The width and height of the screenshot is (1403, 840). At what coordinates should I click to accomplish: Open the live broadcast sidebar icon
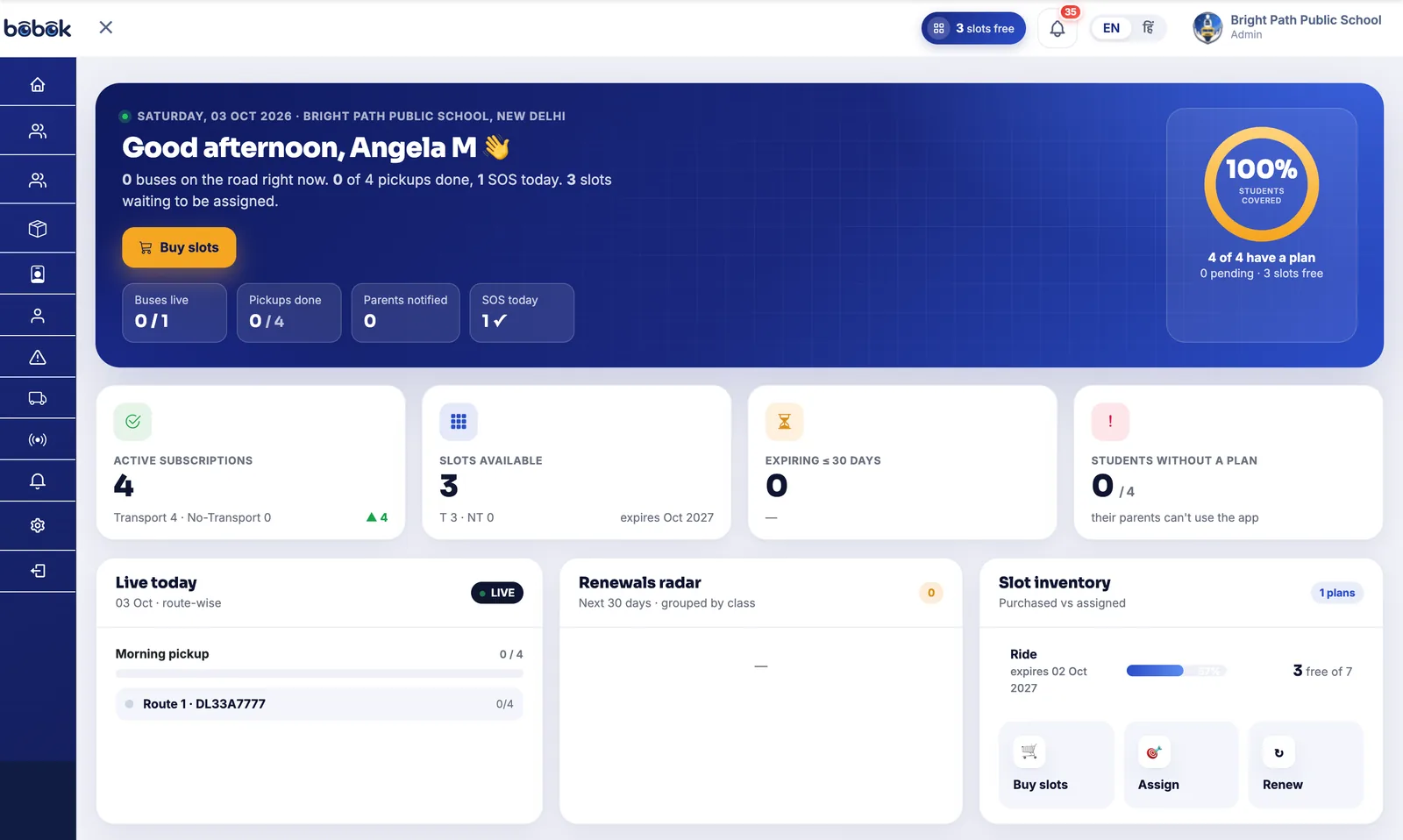pos(38,440)
